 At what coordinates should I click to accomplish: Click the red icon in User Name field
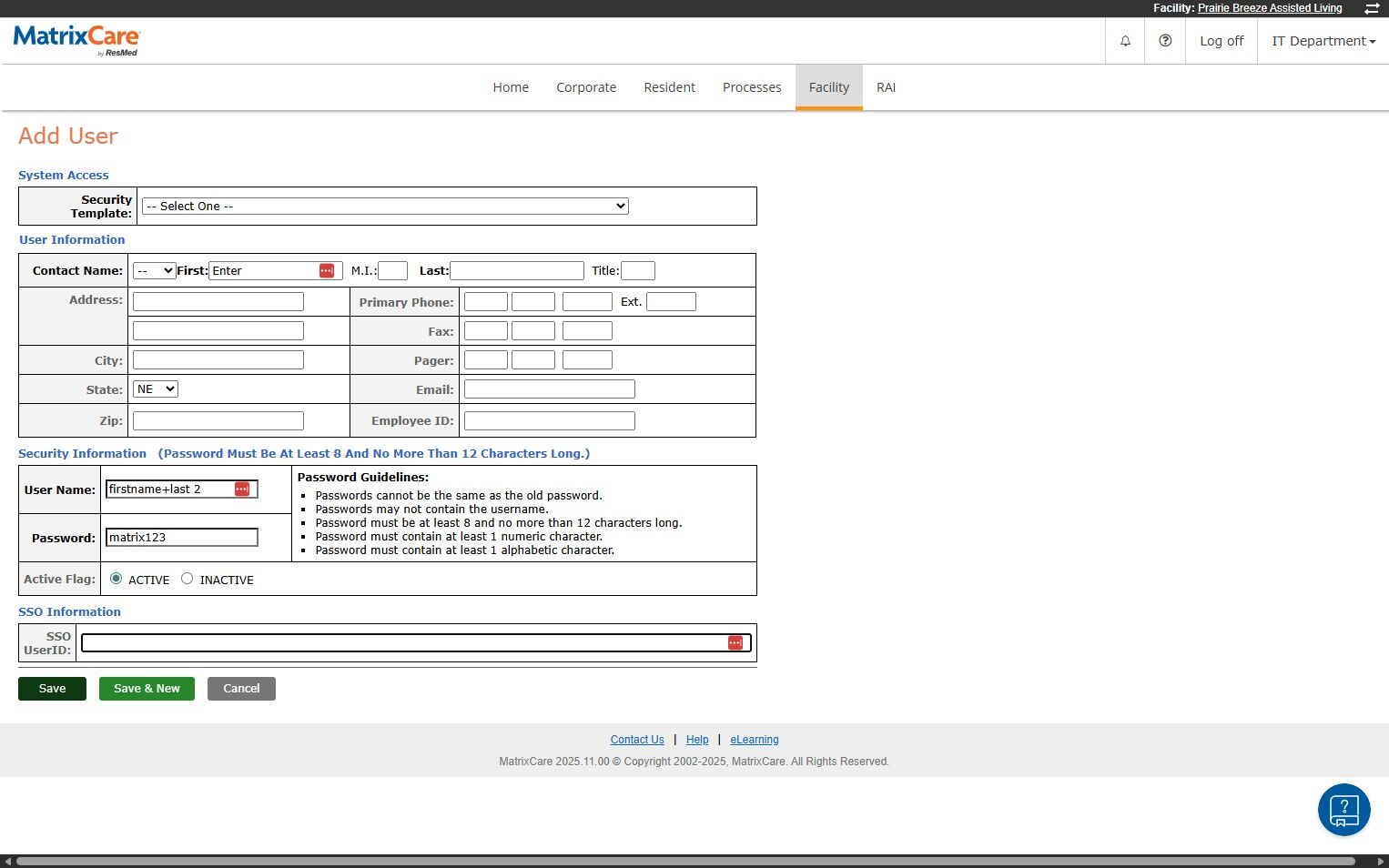tap(242, 490)
